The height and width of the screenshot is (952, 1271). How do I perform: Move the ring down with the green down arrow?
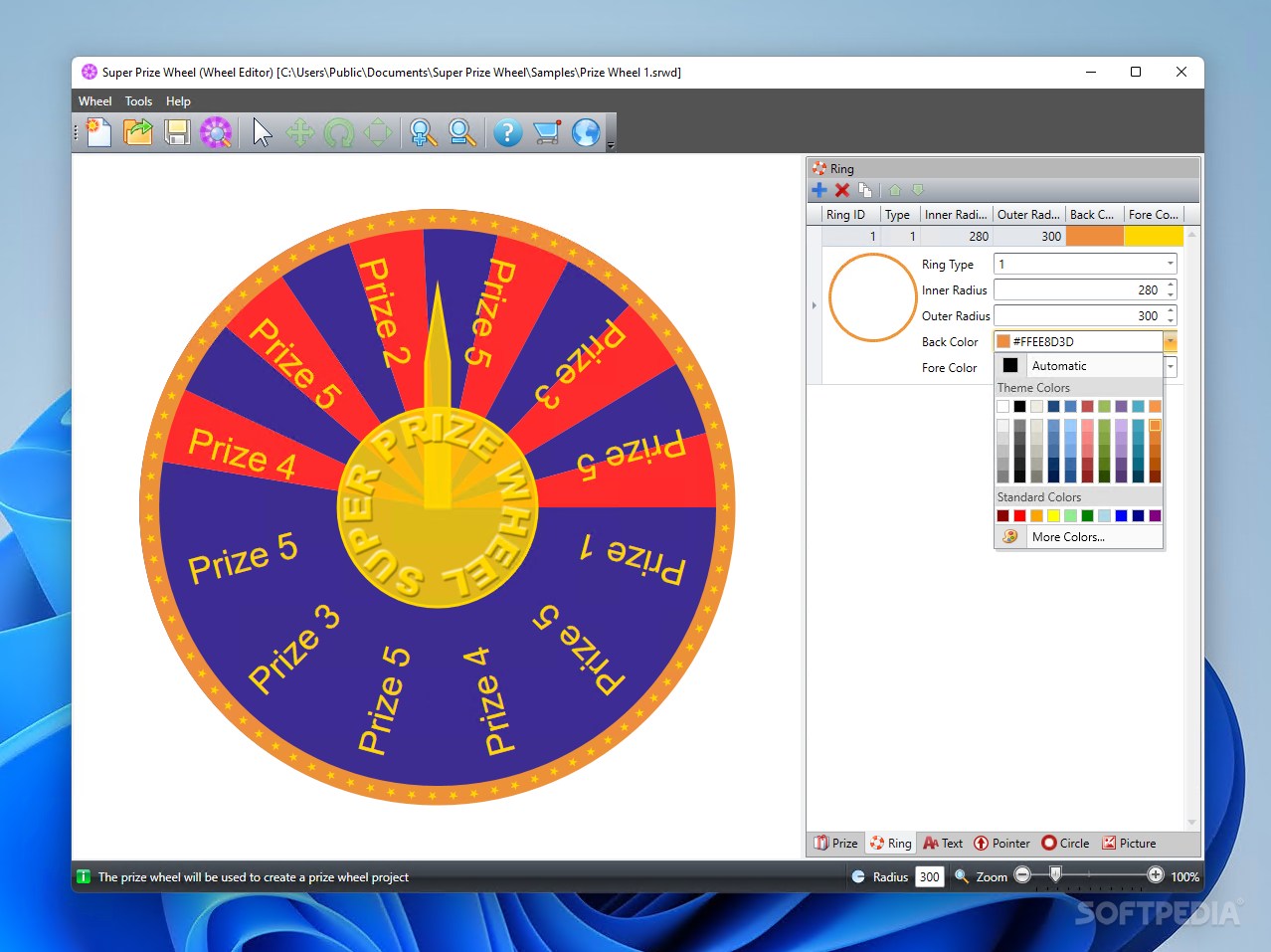pyautogui.click(x=918, y=190)
